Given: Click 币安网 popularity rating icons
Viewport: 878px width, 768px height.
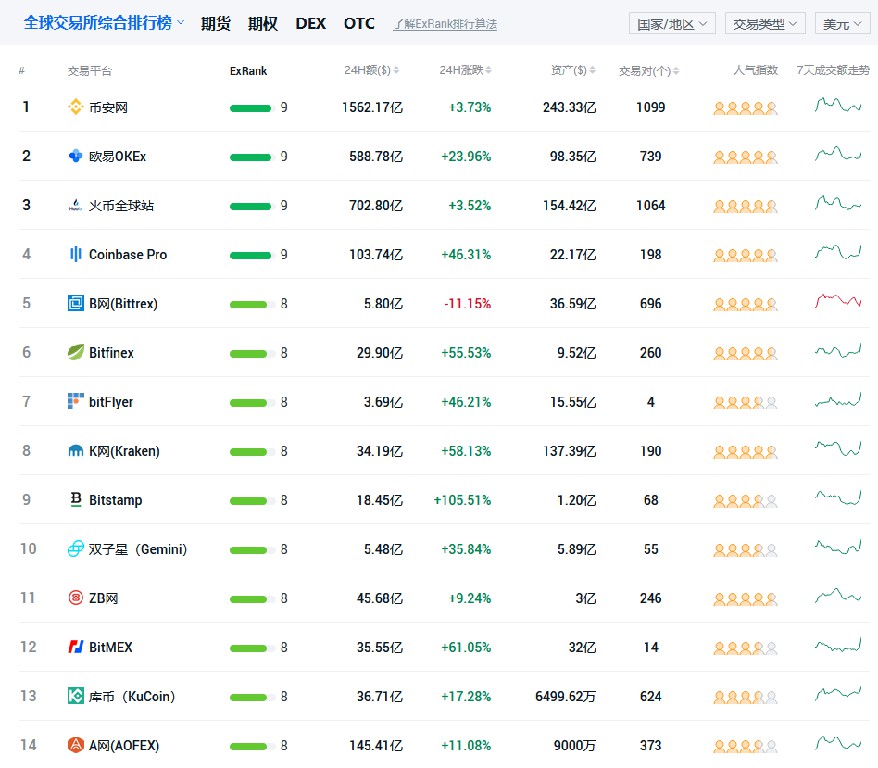Looking at the screenshot, I should (x=745, y=108).
